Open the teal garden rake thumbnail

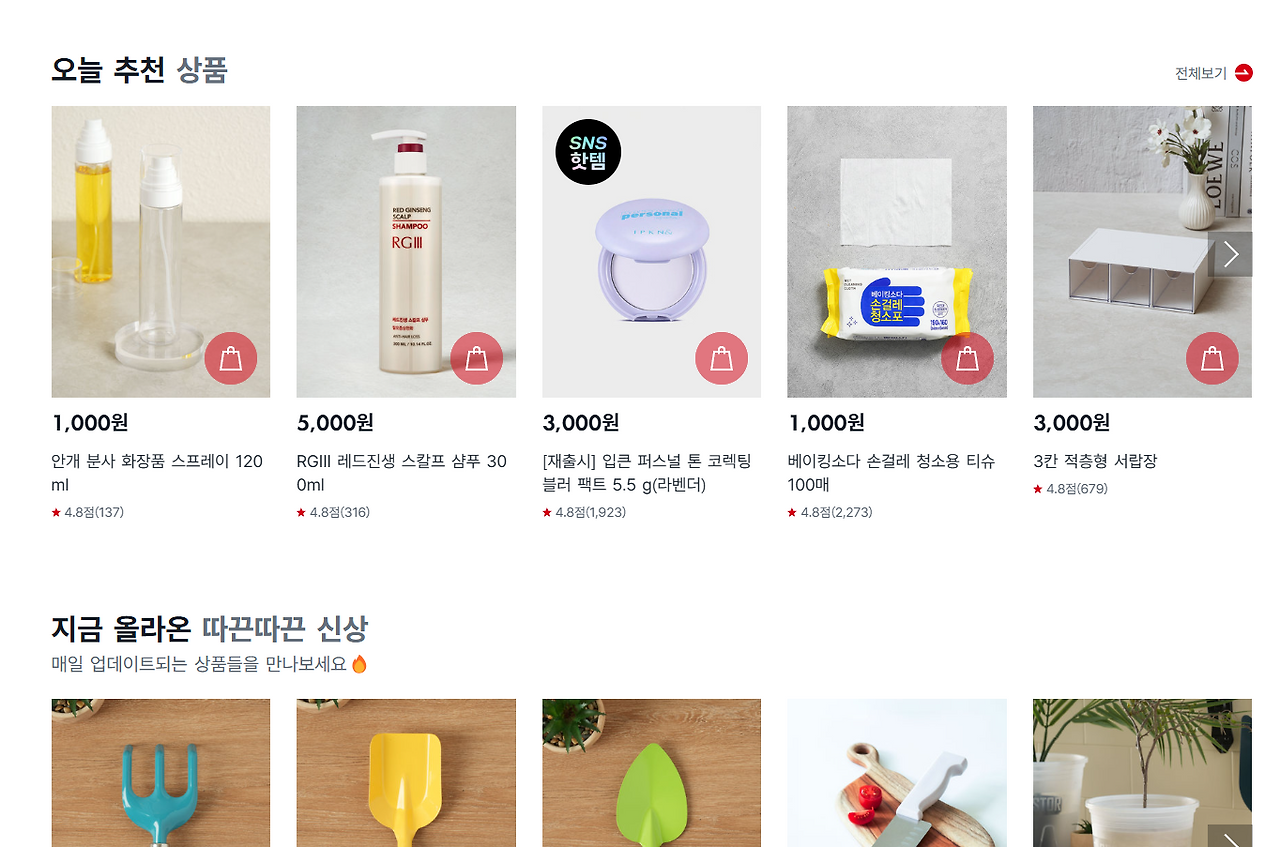point(161,773)
